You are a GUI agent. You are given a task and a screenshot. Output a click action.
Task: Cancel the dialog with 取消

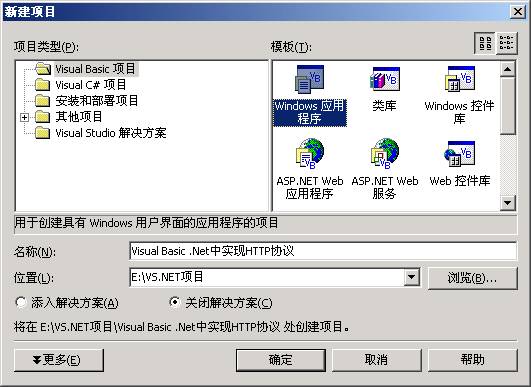point(377,360)
